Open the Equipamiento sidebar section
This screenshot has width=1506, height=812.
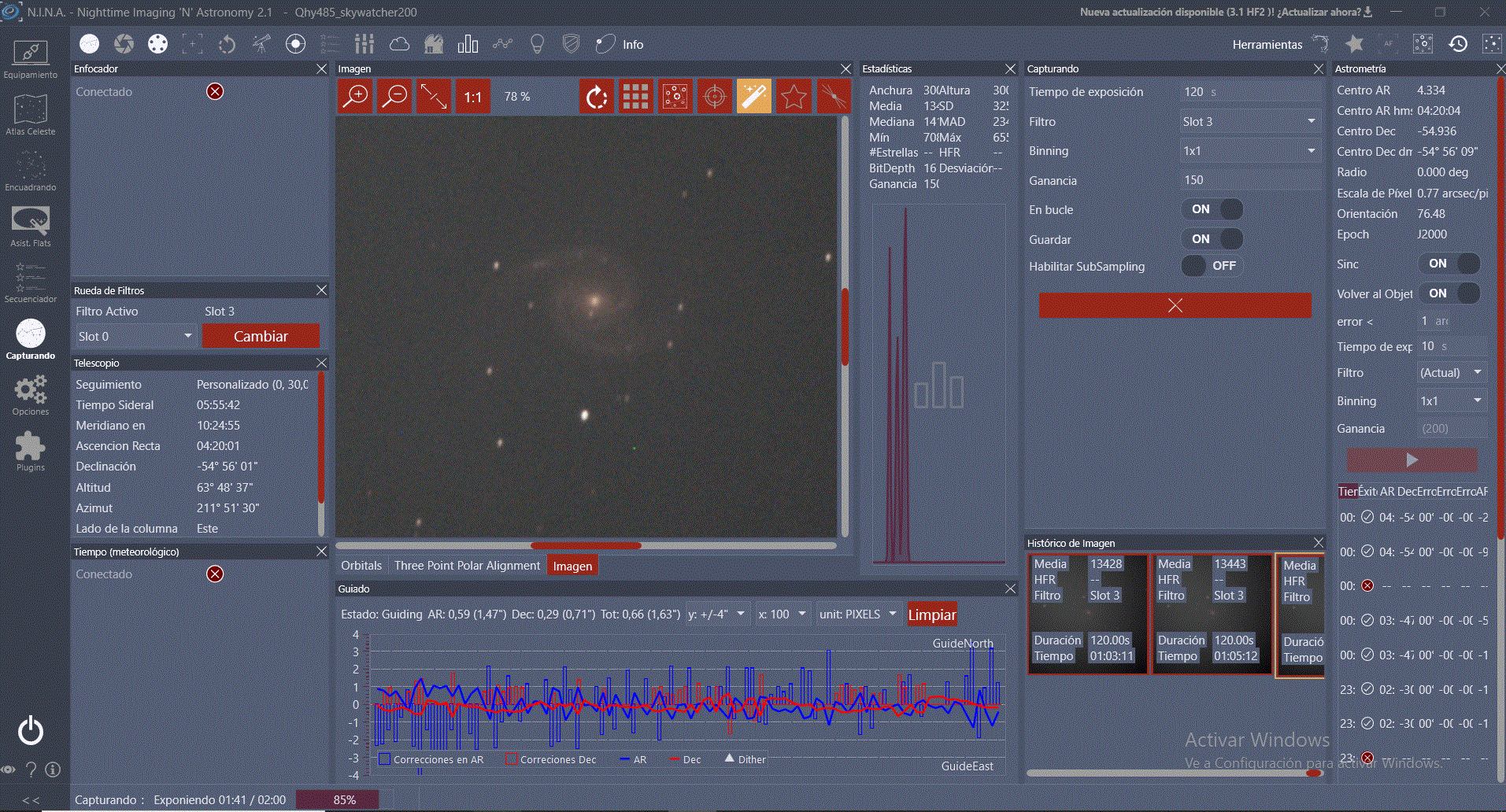coord(31,59)
